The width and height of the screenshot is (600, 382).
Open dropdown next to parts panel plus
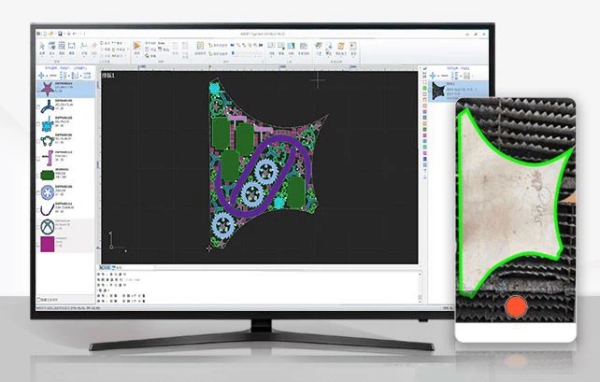coord(47,75)
